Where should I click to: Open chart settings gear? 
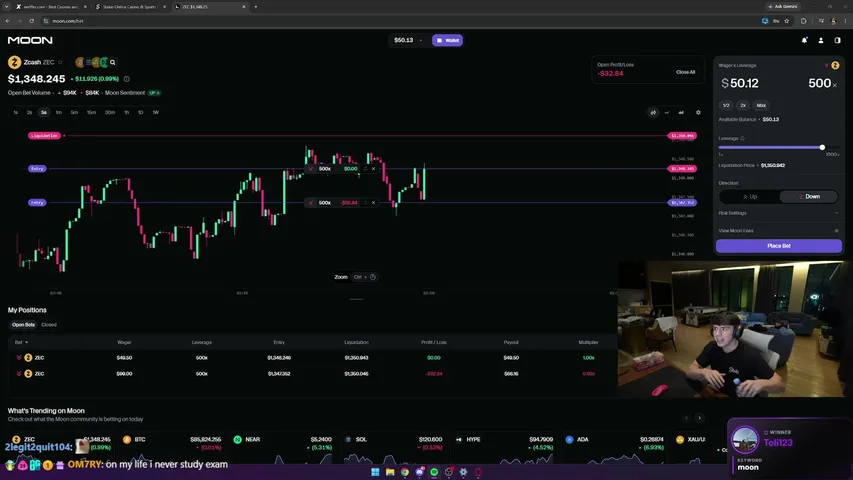699,113
